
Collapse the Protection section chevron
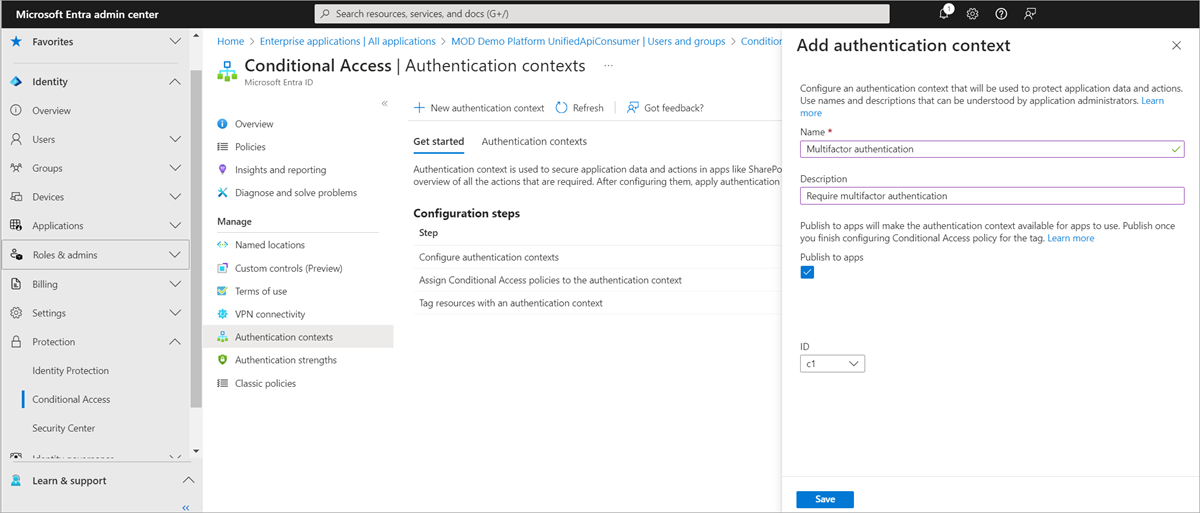175,342
